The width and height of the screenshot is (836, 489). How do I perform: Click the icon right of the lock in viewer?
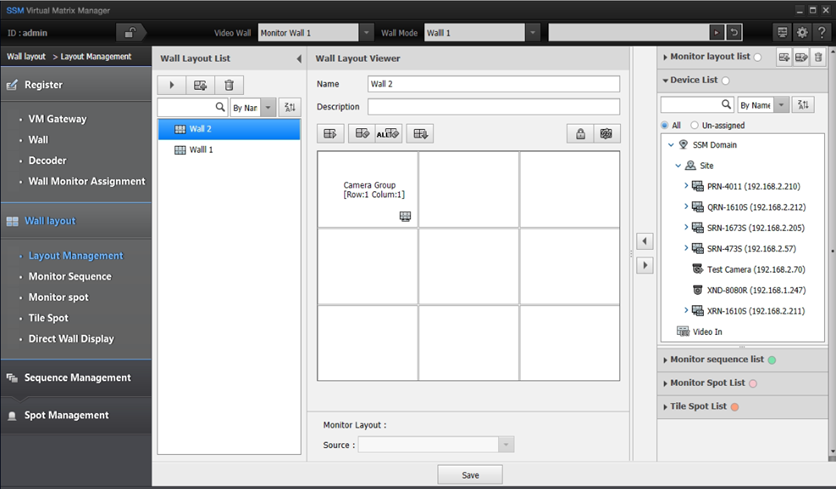click(606, 133)
